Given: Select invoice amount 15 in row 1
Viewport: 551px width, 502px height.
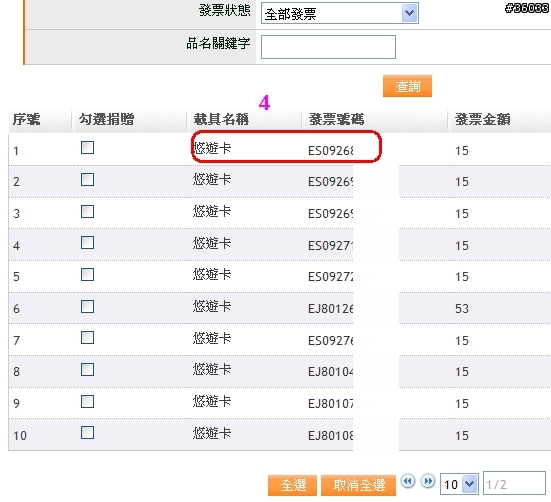Looking at the screenshot, I should tap(462, 151).
